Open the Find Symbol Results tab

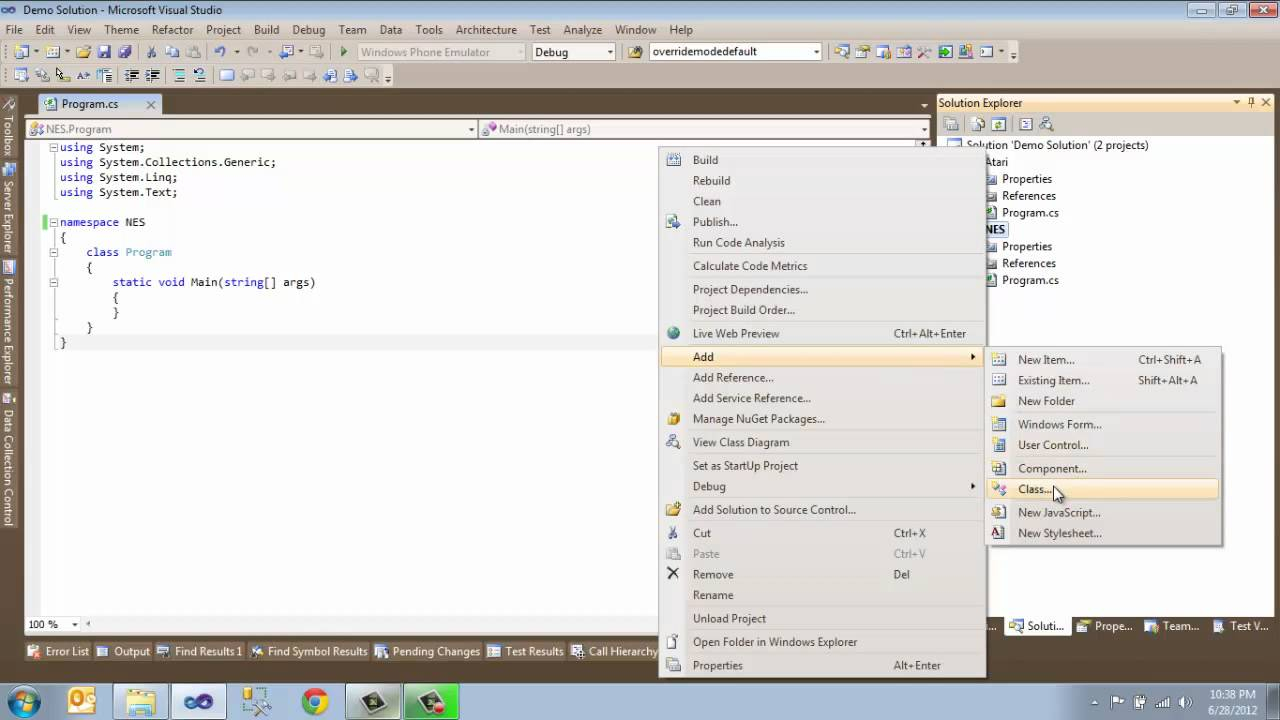tap(309, 651)
